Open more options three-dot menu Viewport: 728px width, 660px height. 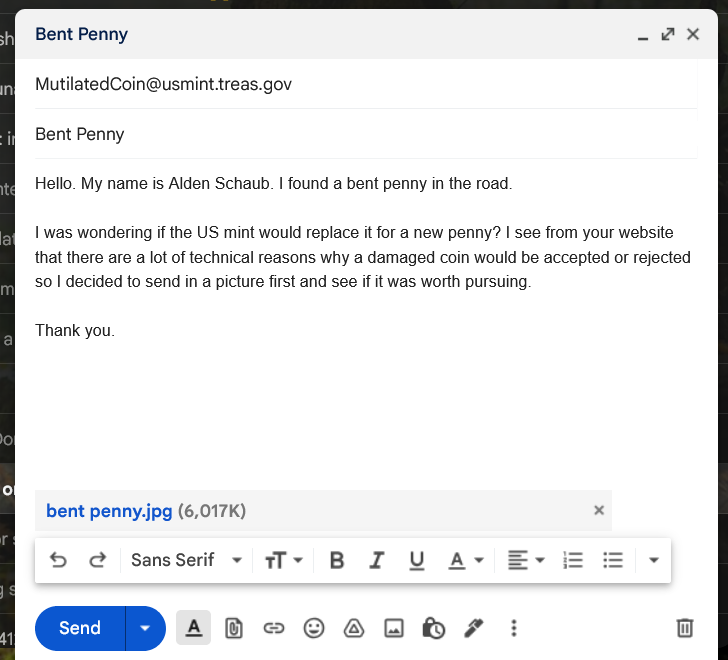(x=514, y=628)
